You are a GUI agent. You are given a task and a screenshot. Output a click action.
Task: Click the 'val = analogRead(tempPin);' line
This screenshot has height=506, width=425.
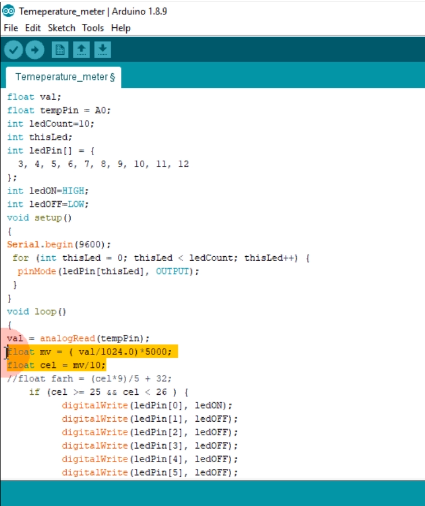coord(78,338)
